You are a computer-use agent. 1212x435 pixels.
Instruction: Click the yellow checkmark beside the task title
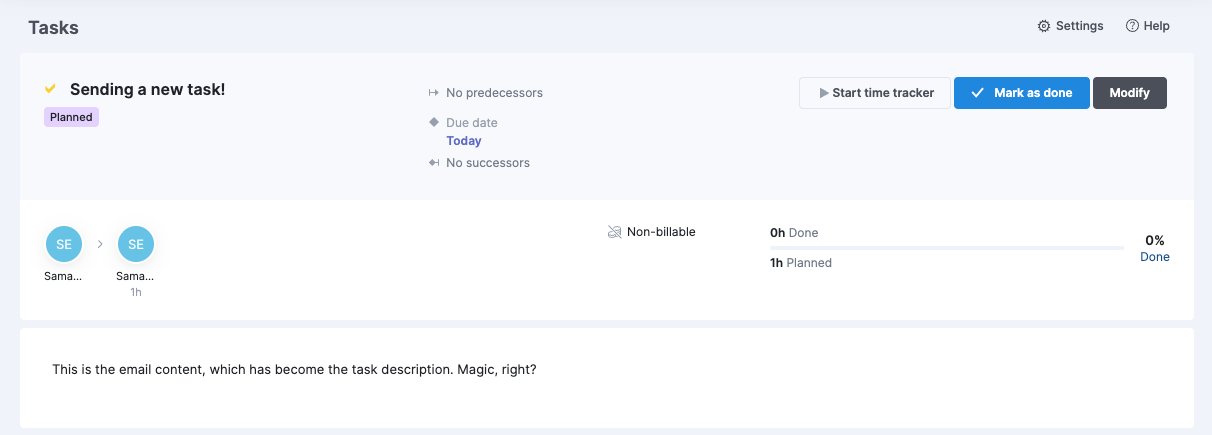50,89
